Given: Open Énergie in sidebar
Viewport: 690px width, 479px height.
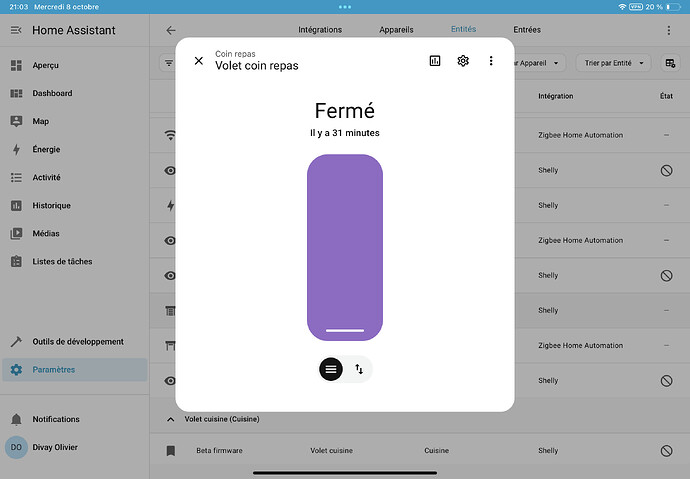Looking at the screenshot, I should 75,150.
